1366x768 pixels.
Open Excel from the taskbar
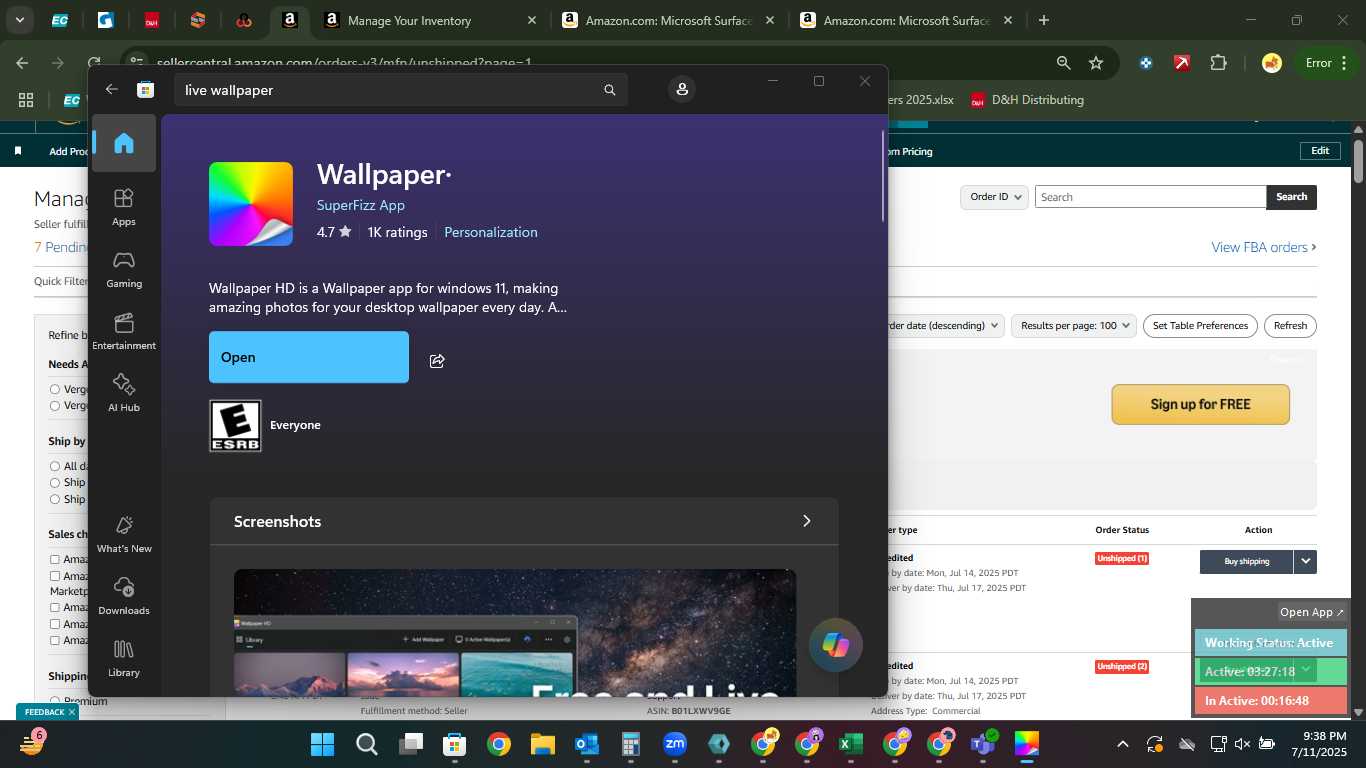(850, 744)
